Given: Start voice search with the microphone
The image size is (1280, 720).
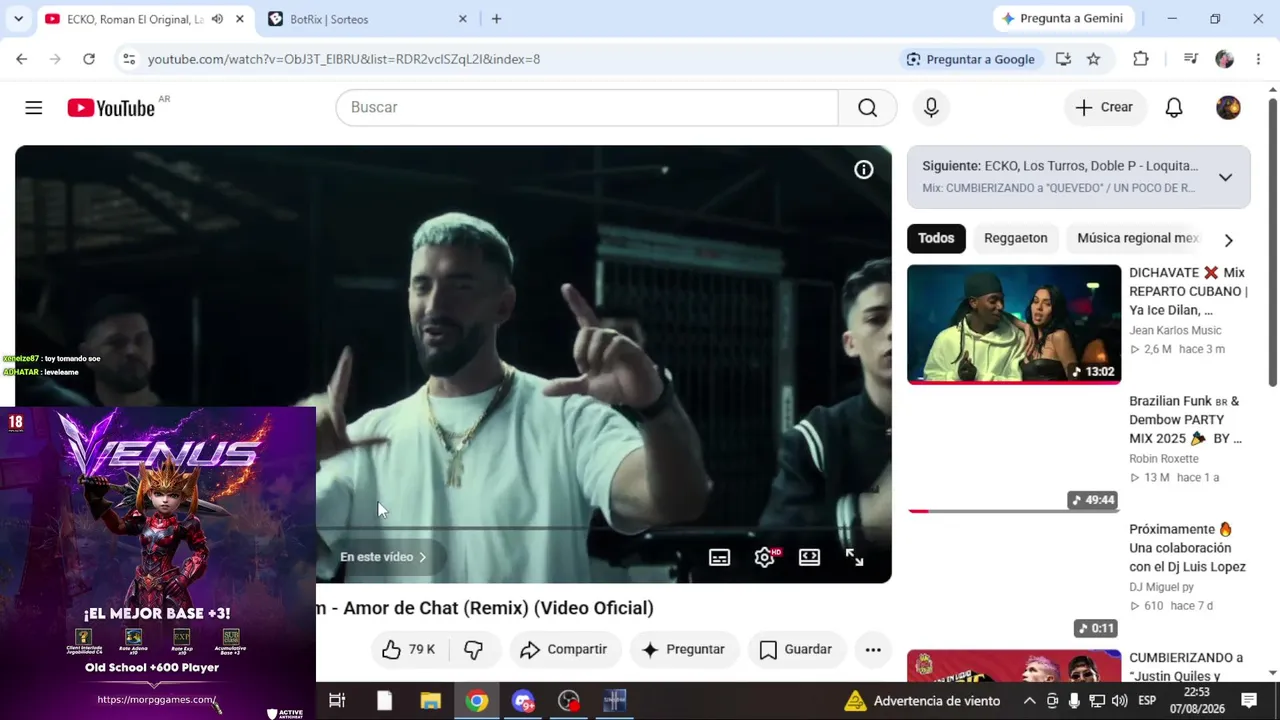Looking at the screenshot, I should coord(931,108).
